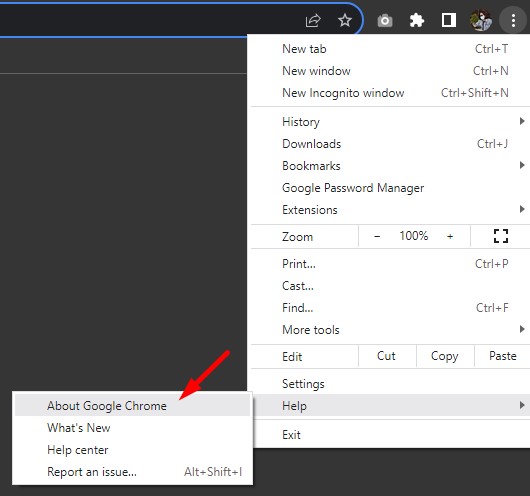Open the camera screenshot extension icon
The image size is (530, 496).
(385, 21)
